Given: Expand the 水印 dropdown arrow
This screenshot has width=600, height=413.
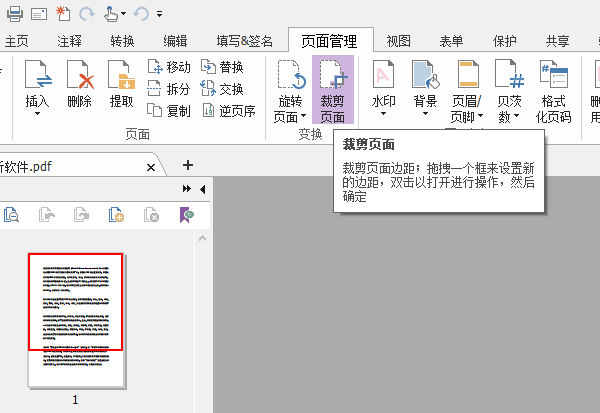Looking at the screenshot, I should pyautogui.click(x=383, y=113).
